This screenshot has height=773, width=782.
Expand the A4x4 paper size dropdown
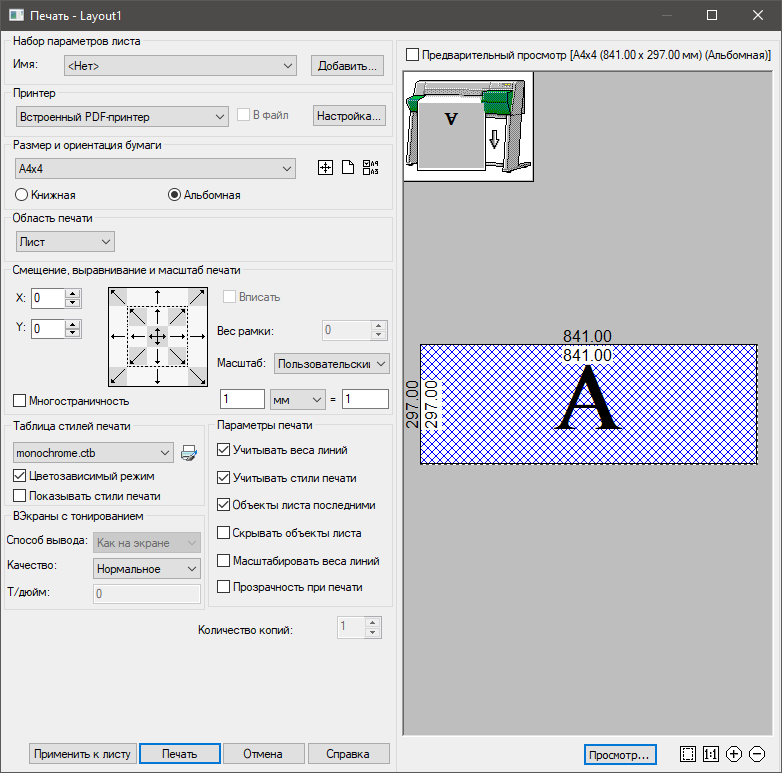(156, 168)
